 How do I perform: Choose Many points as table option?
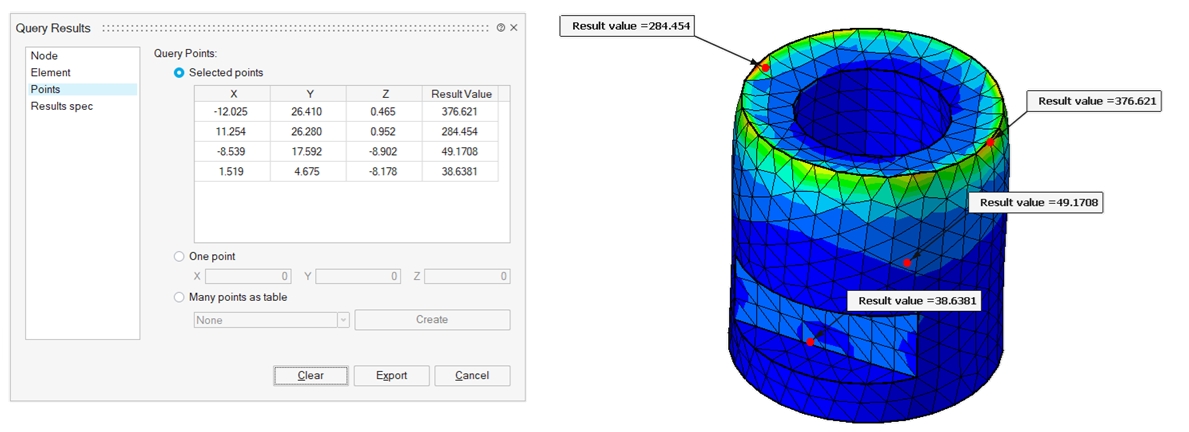point(180,297)
